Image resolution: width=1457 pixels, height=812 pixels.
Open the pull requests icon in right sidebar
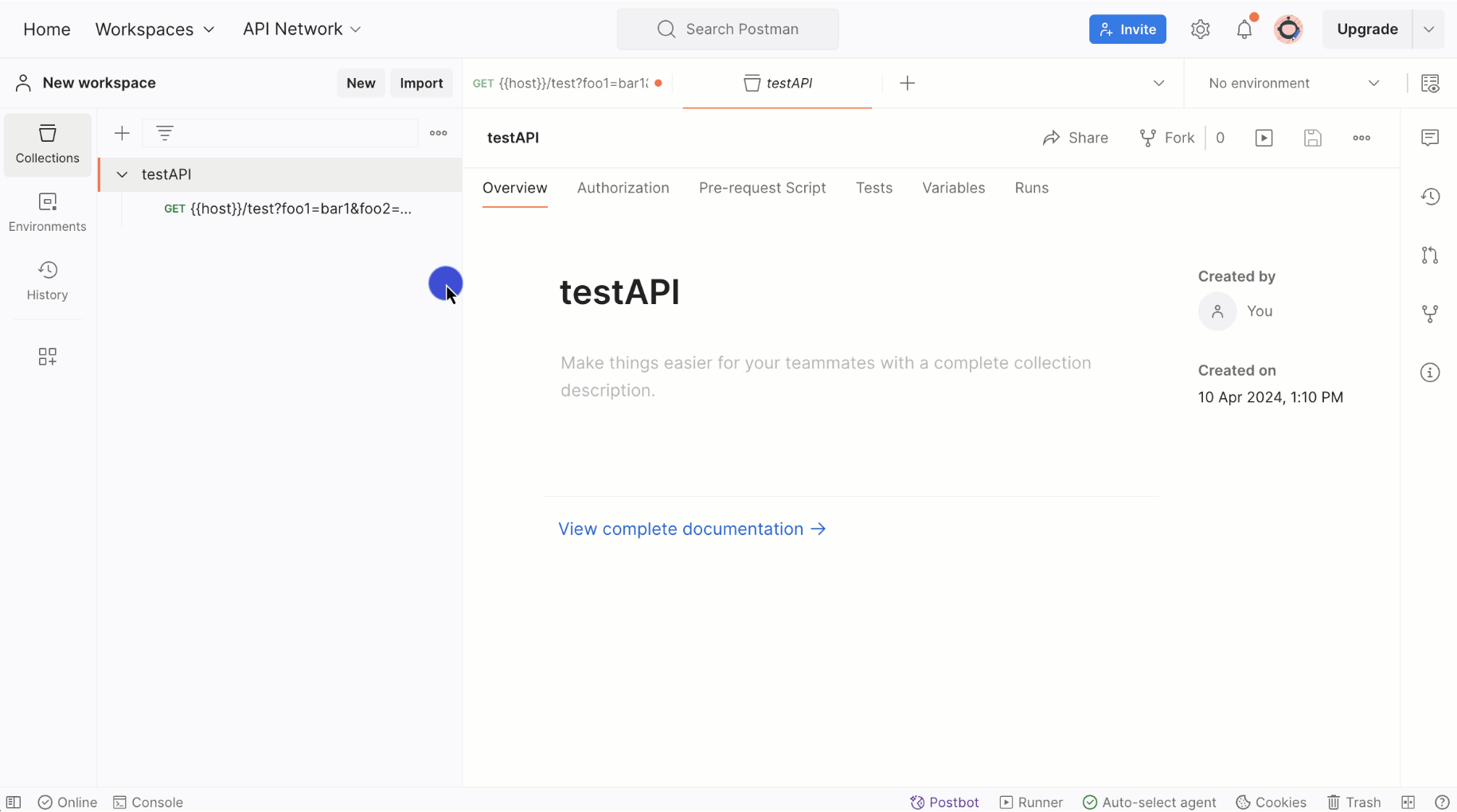tap(1429, 256)
